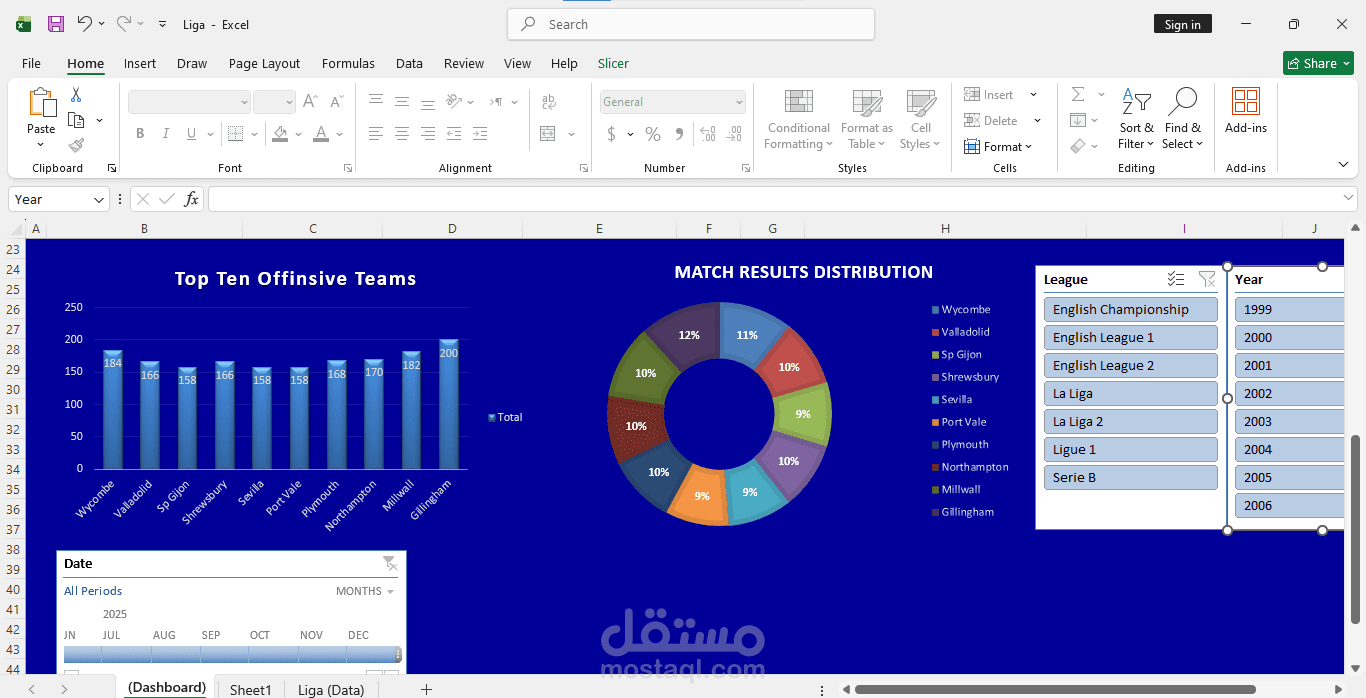This screenshot has width=1366, height=698.
Task: Open Find & Select menu
Action: pyautogui.click(x=1182, y=120)
